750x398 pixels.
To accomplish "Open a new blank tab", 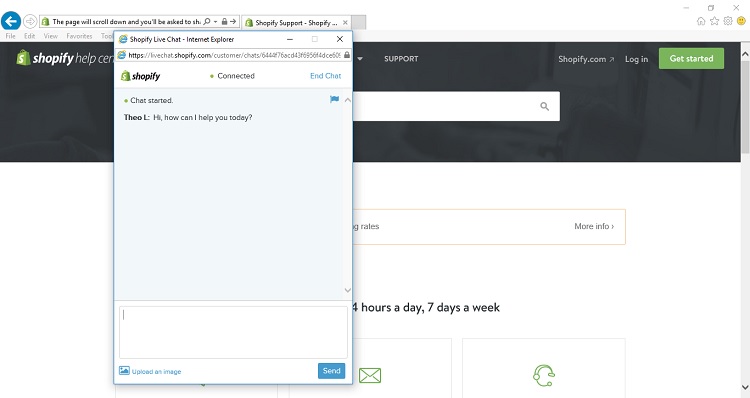I will click(x=359, y=22).
